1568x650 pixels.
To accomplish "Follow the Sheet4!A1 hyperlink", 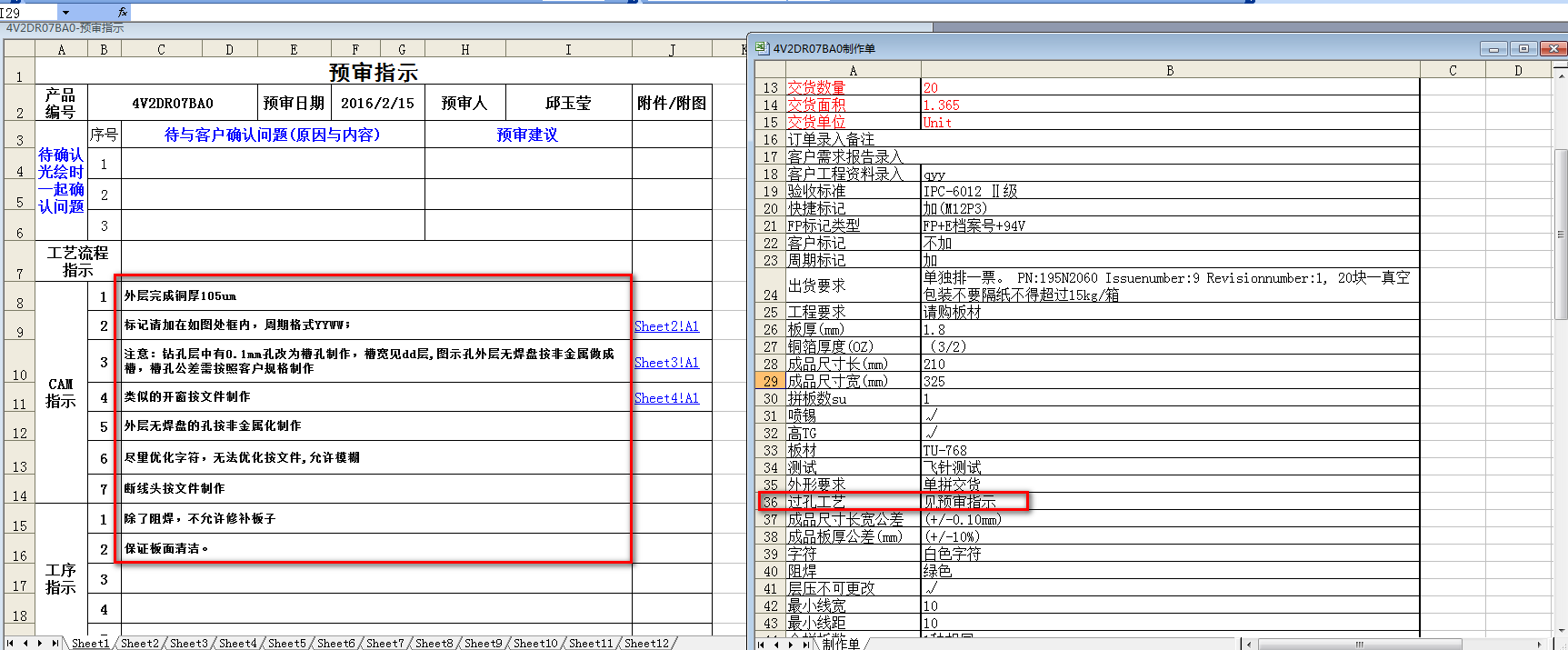I will 666,398.
